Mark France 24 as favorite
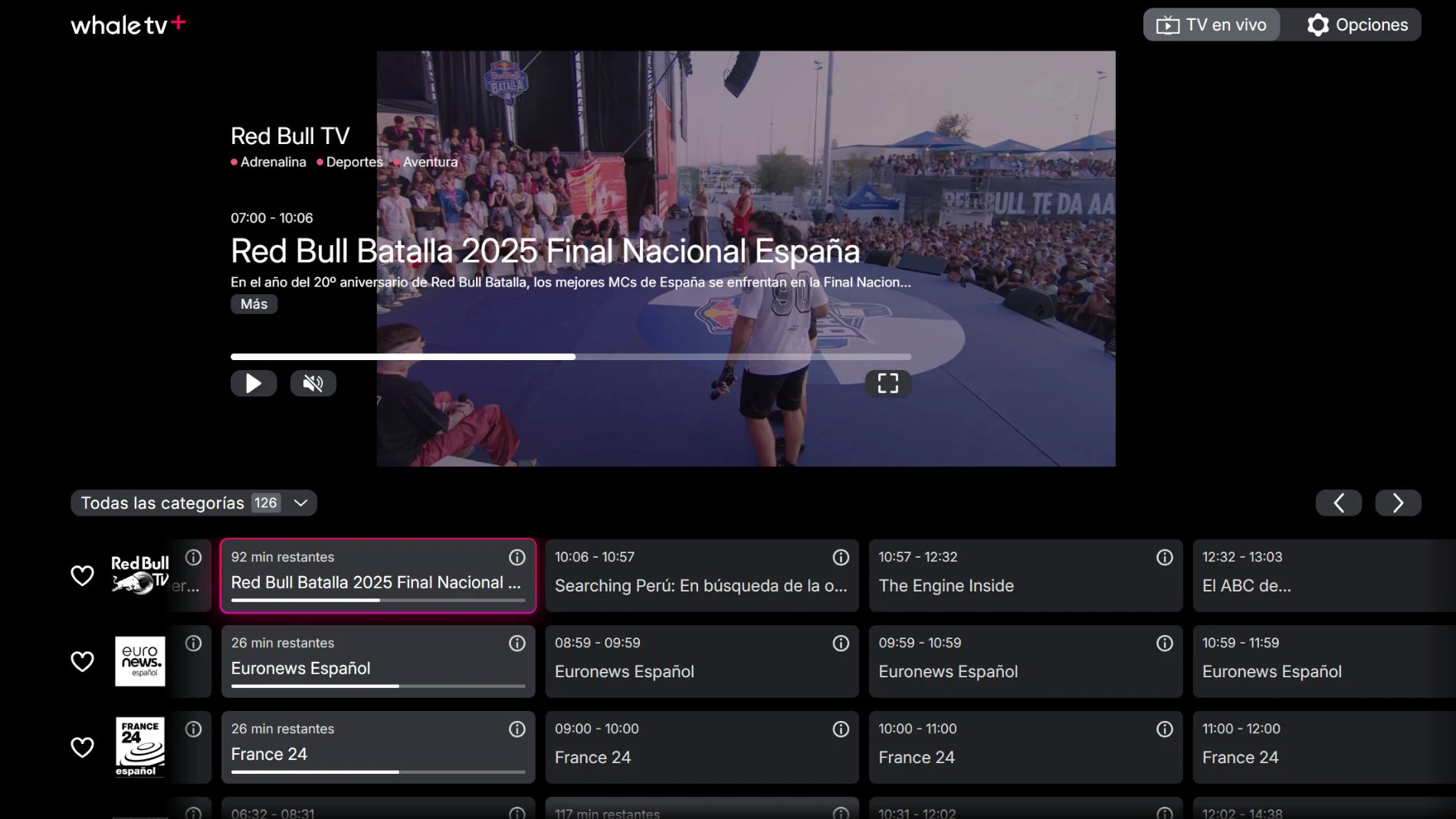Screen dimensions: 1456x819 (82, 747)
